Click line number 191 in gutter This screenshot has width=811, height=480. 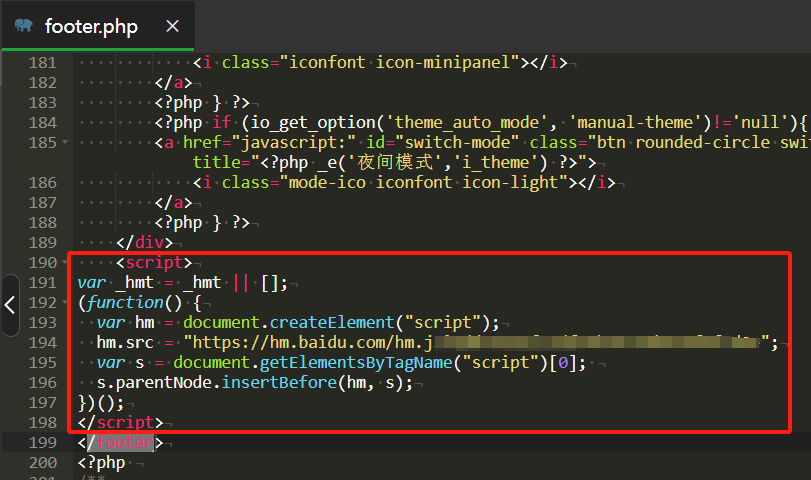[42, 283]
